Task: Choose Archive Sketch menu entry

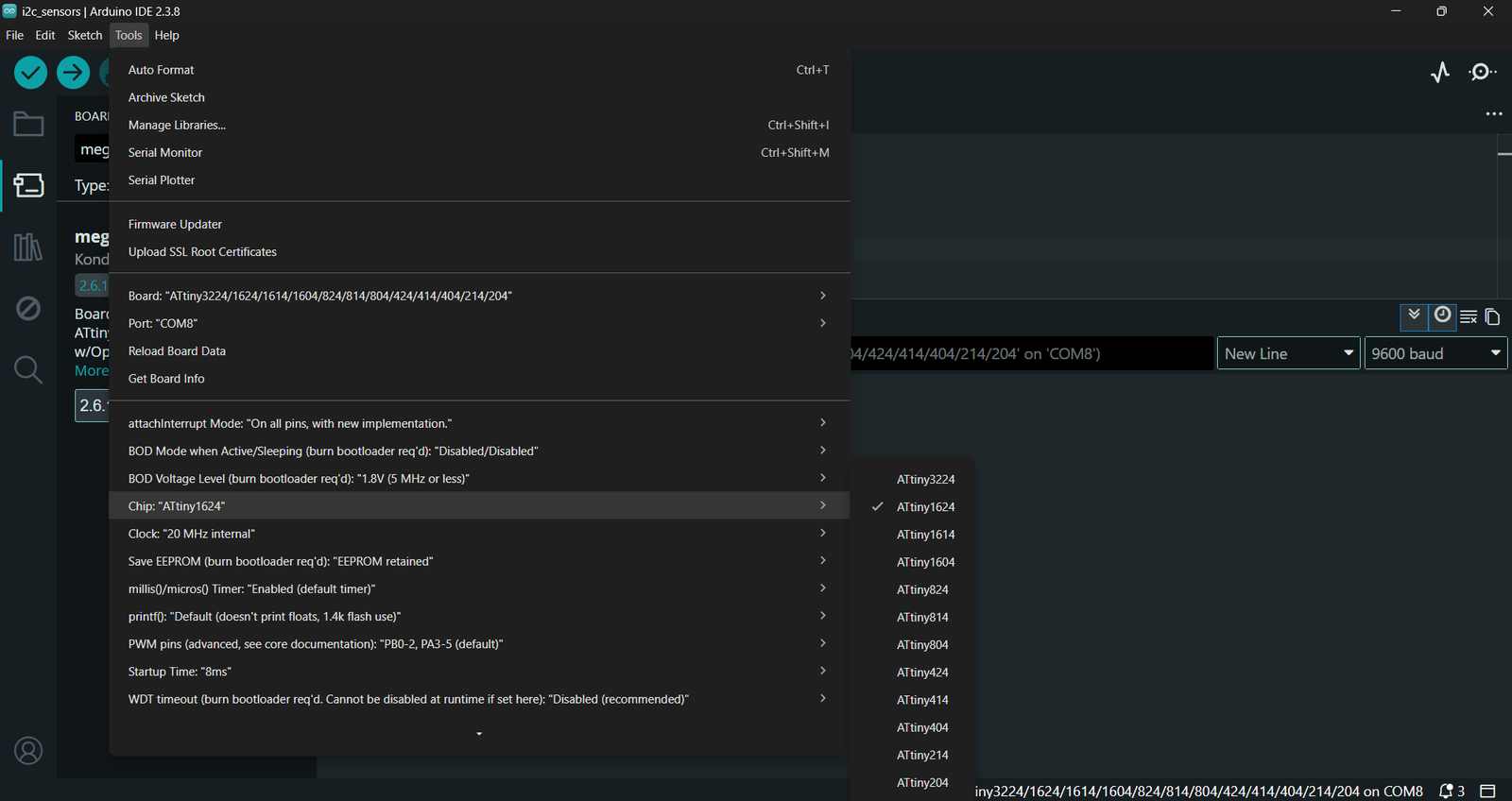Action: [479, 97]
